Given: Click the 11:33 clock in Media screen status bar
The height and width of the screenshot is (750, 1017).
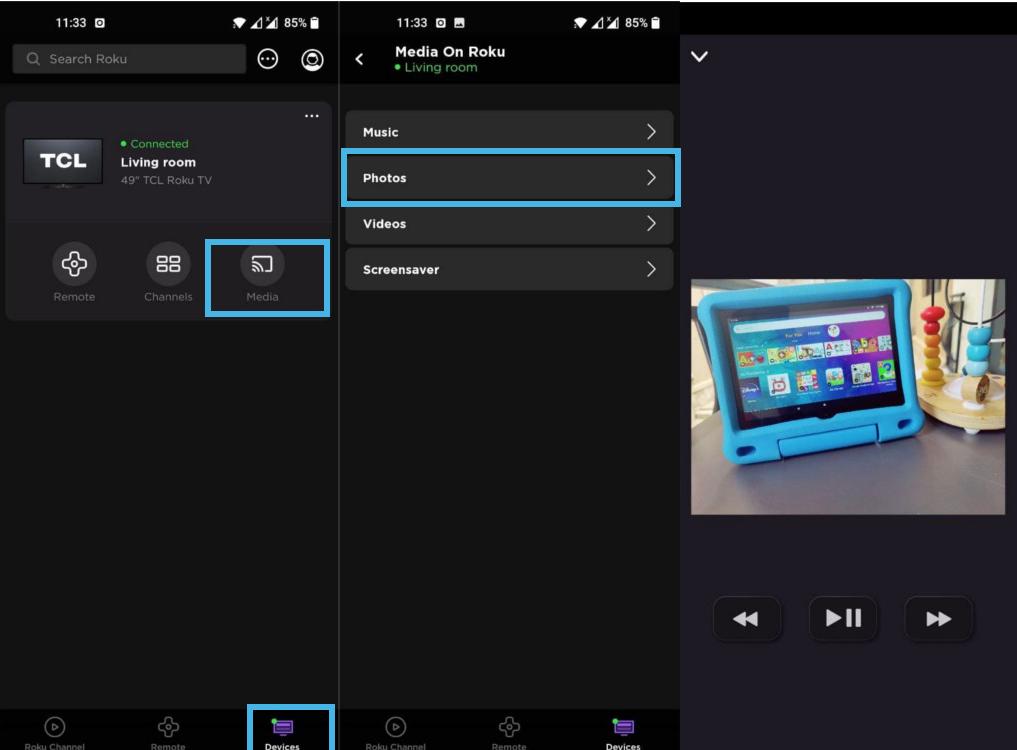Looking at the screenshot, I should click(x=412, y=23).
